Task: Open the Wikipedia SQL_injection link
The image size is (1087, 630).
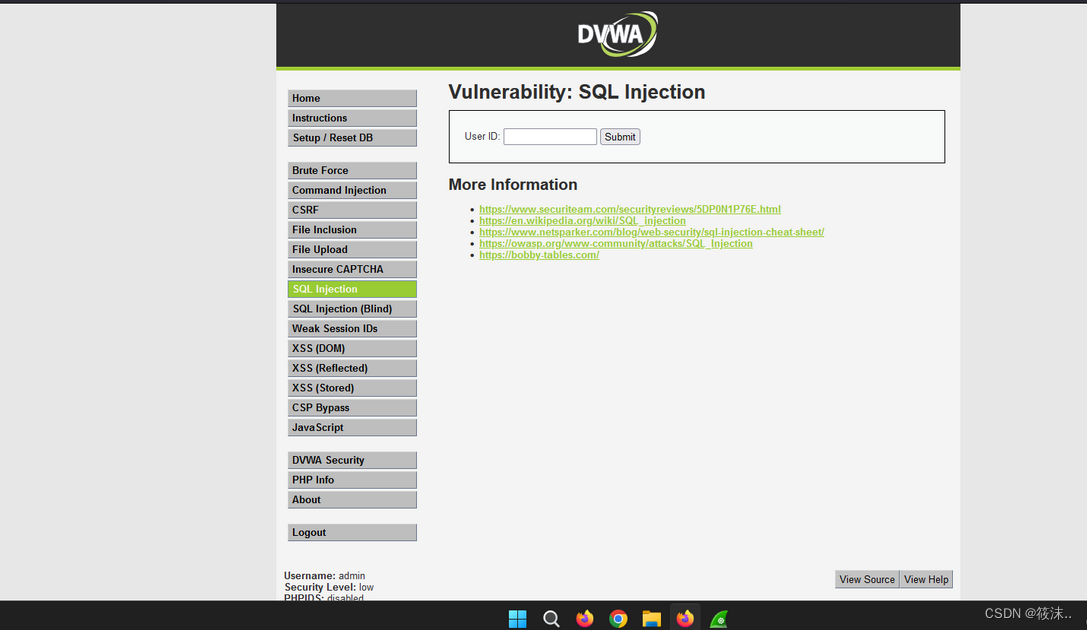Action: pos(582,221)
